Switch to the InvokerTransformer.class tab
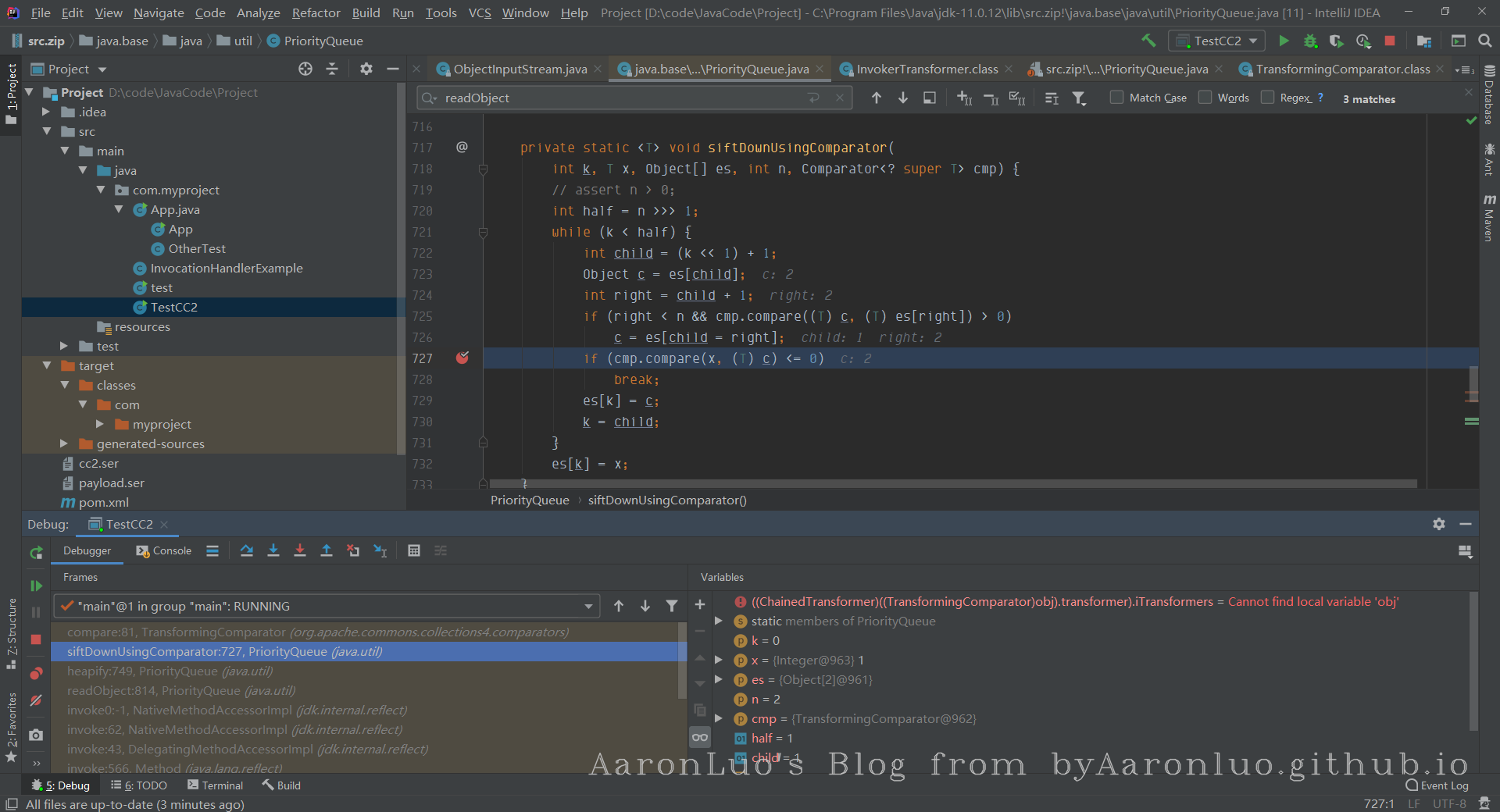 (x=927, y=69)
